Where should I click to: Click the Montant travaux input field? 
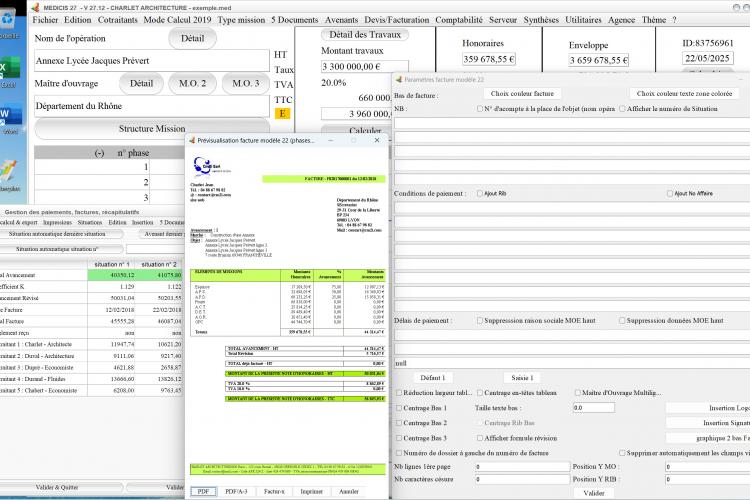click(x=365, y=67)
